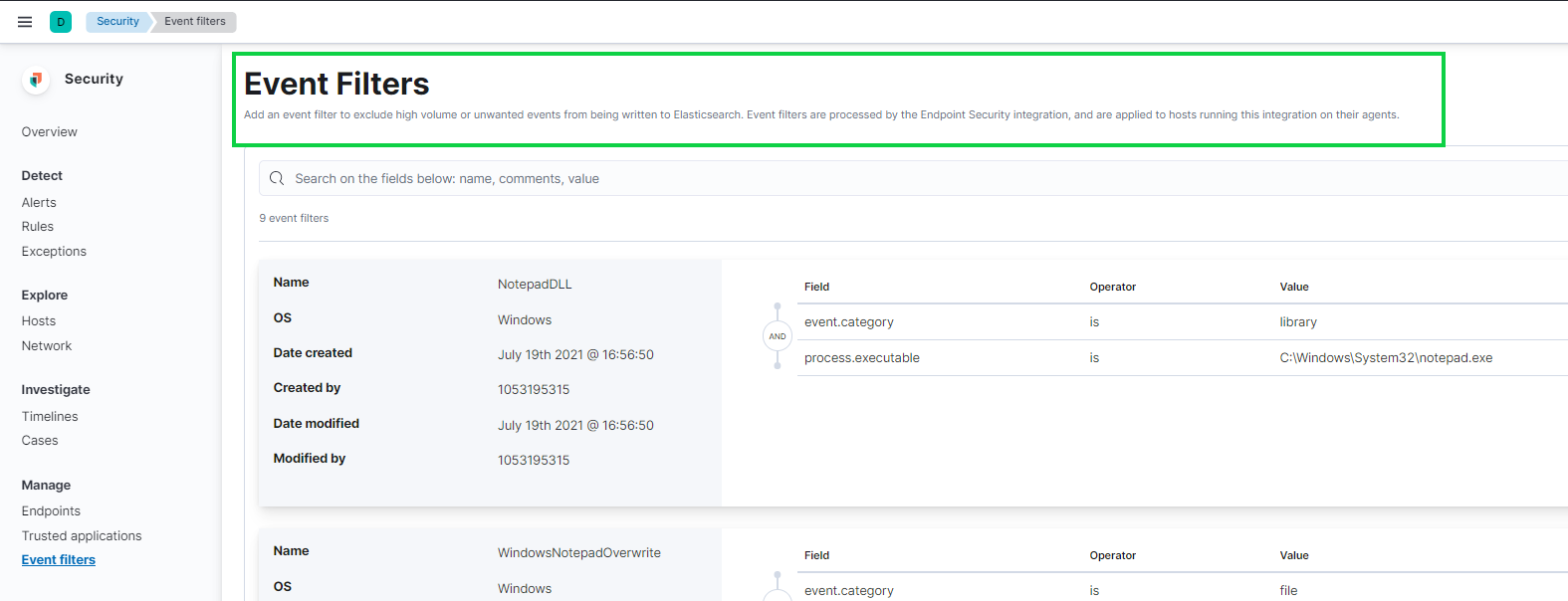1568x601 pixels.
Task: Open the hamburger navigation menu
Action: pos(25,22)
